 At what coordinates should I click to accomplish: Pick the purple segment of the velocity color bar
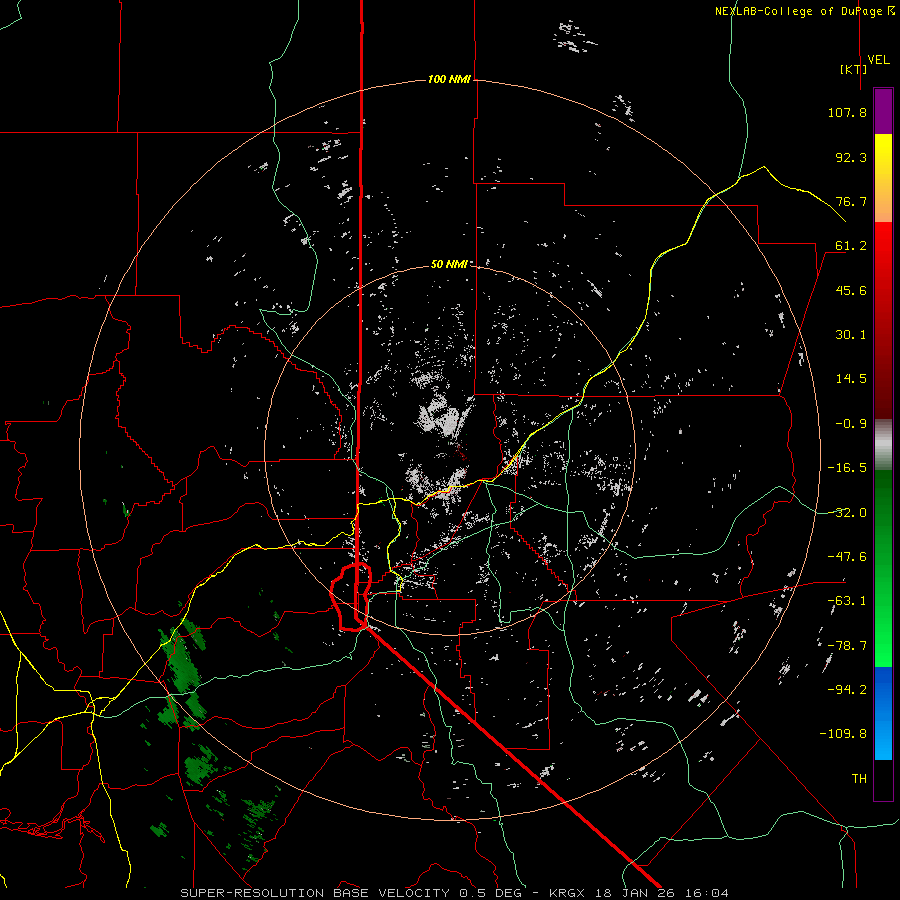883,111
